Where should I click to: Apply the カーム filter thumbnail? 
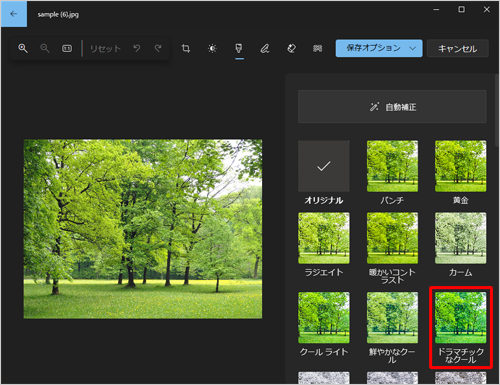pyautogui.click(x=460, y=238)
